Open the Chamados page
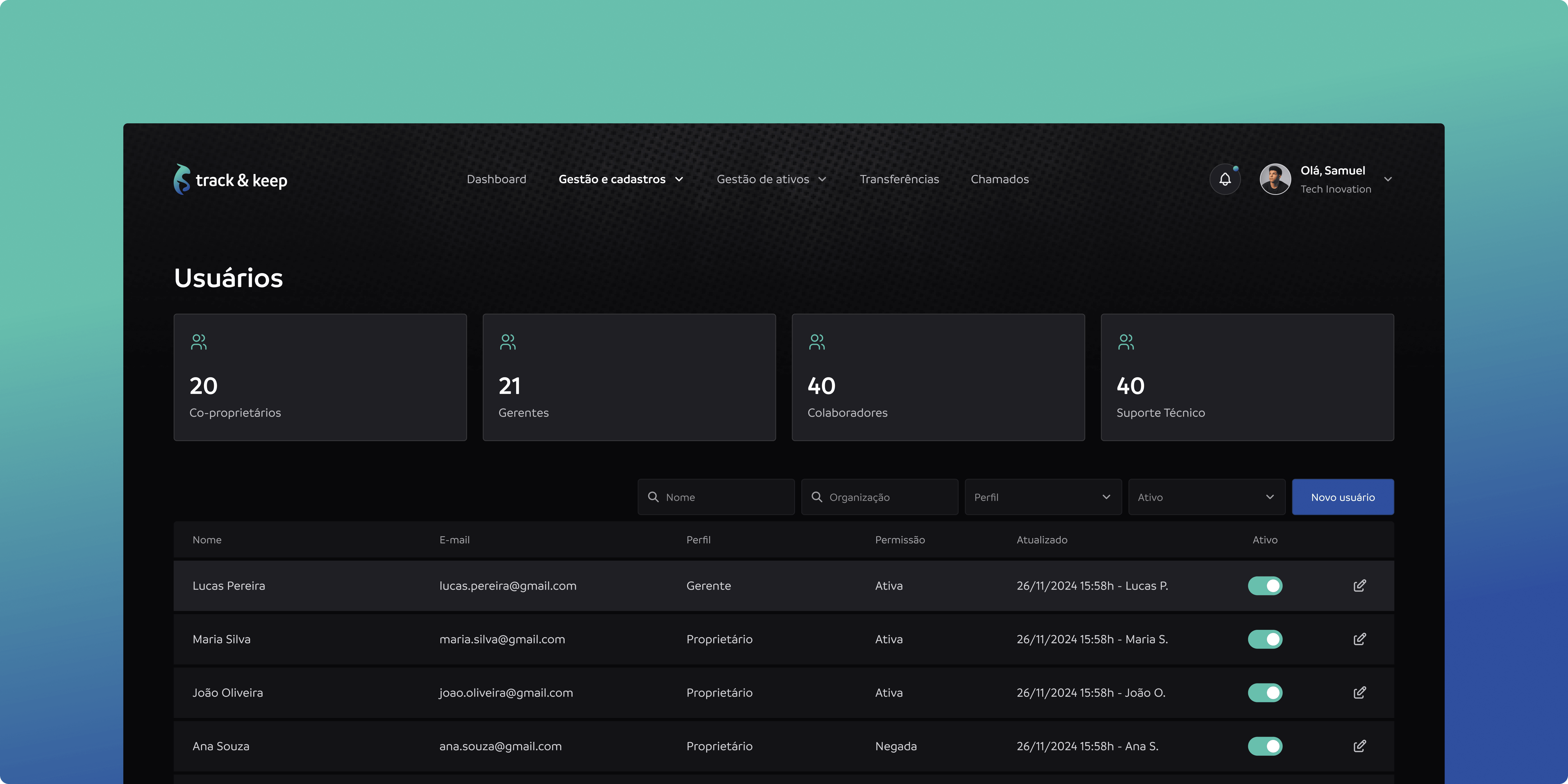This screenshot has width=1568, height=784. click(1000, 179)
